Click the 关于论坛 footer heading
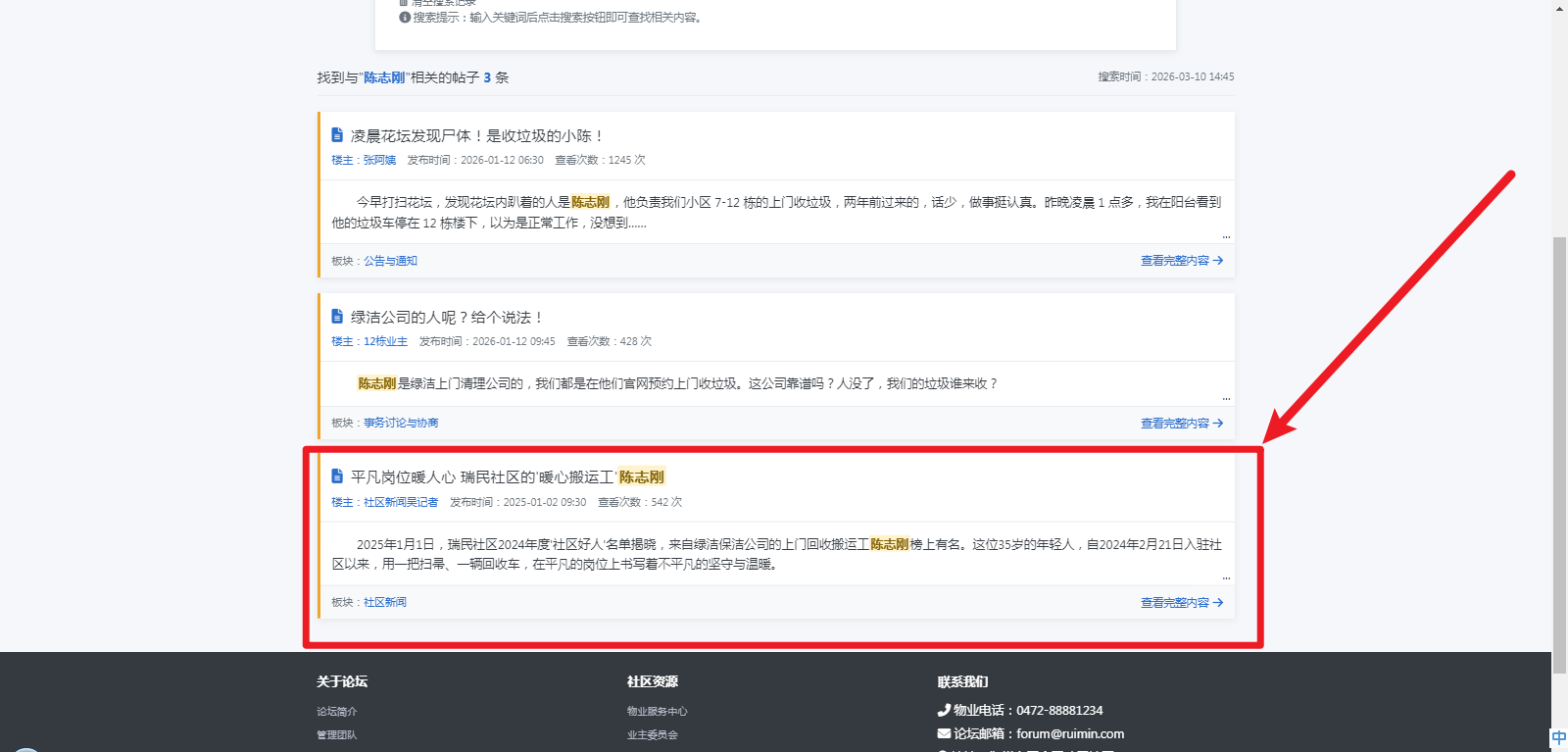Image resolution: width=1568 pixels, height=752 pixels. tap(342, 681)
